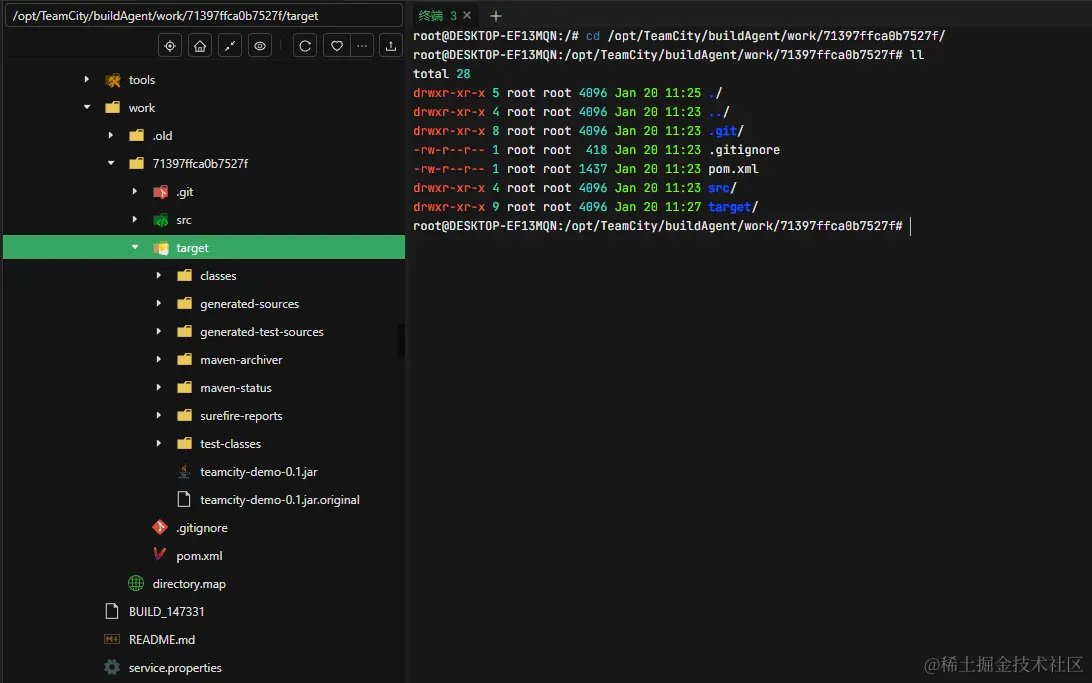Click the upload file icon
The width and height of the screenshot is (1092, 683).
pos(391,46)
